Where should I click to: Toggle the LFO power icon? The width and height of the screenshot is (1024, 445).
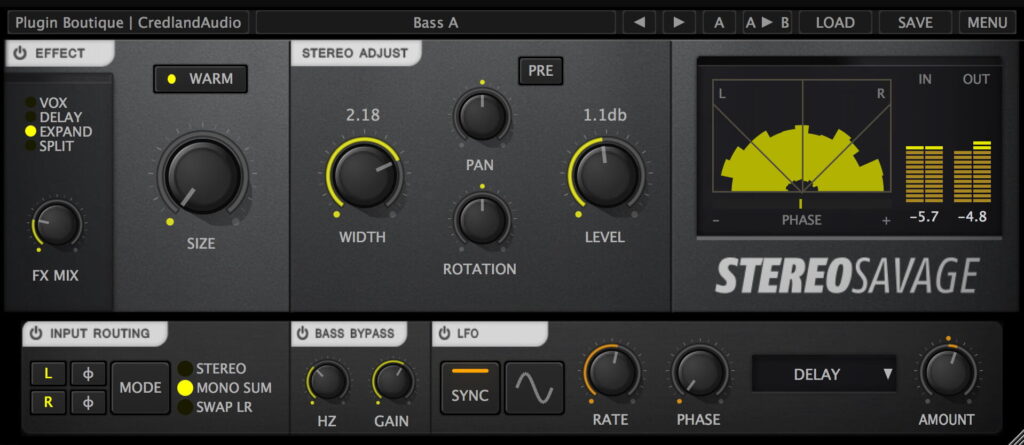click(x=444, y=333)
